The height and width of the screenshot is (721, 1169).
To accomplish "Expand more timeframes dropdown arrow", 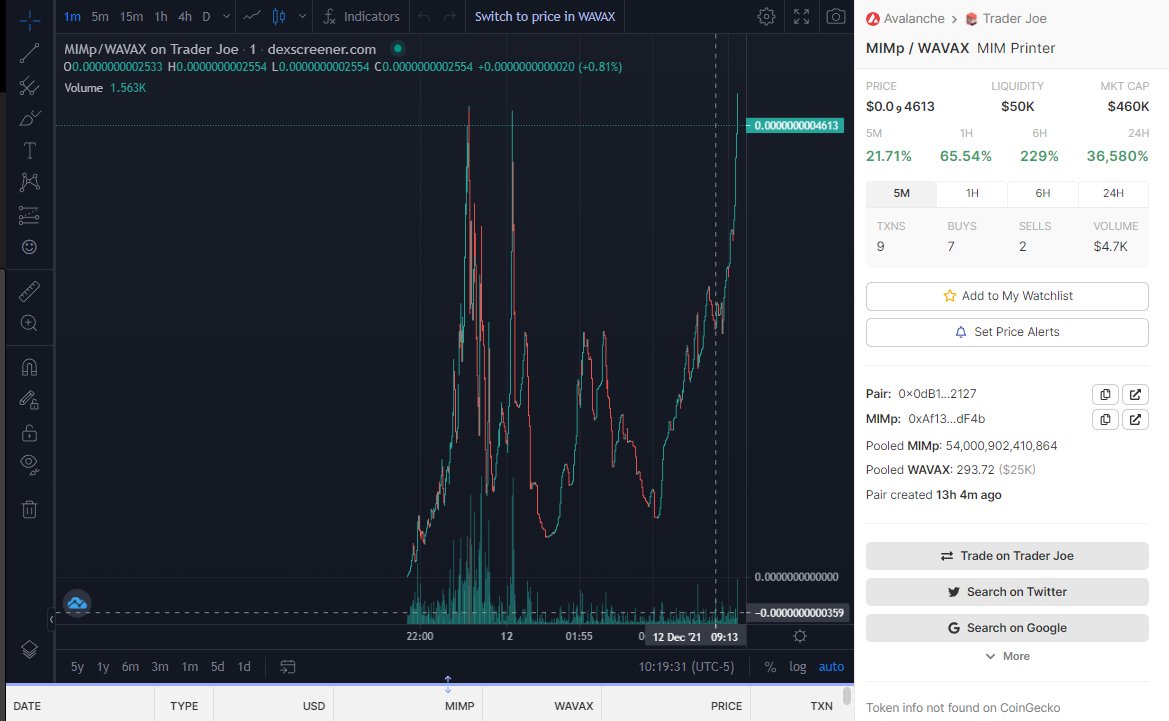I will [226, 16].
